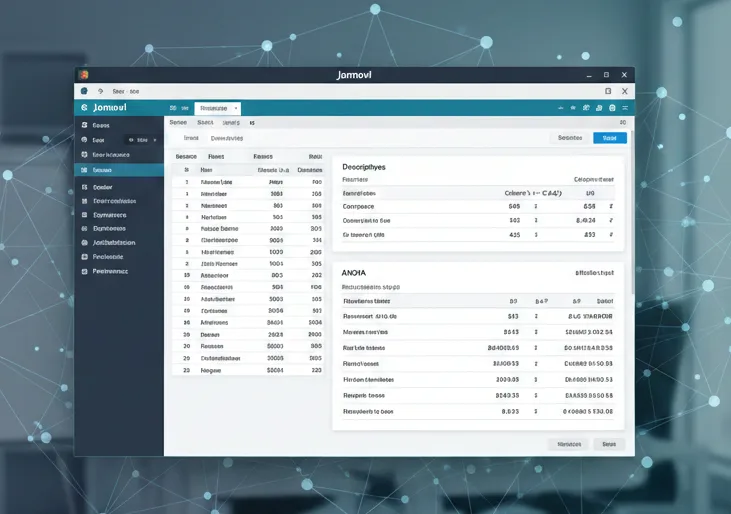
Task: Click the dark round icon at left of light toolbar
Action: tap(84, 91)
